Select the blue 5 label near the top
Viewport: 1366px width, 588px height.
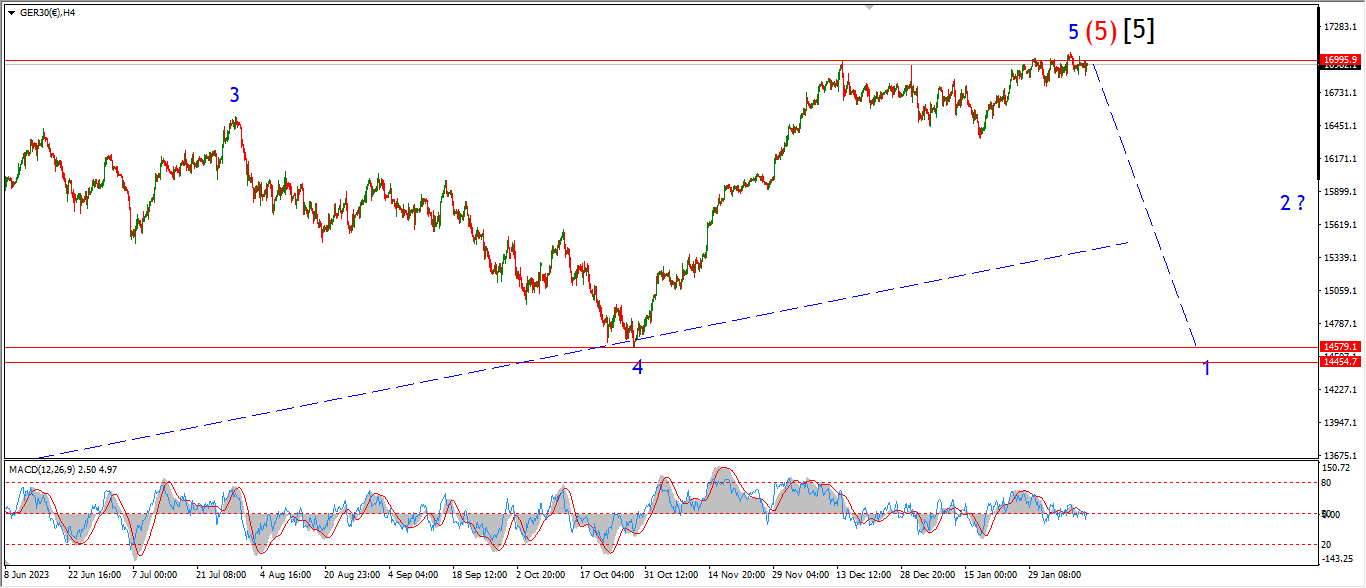[x=1073, y=32]
